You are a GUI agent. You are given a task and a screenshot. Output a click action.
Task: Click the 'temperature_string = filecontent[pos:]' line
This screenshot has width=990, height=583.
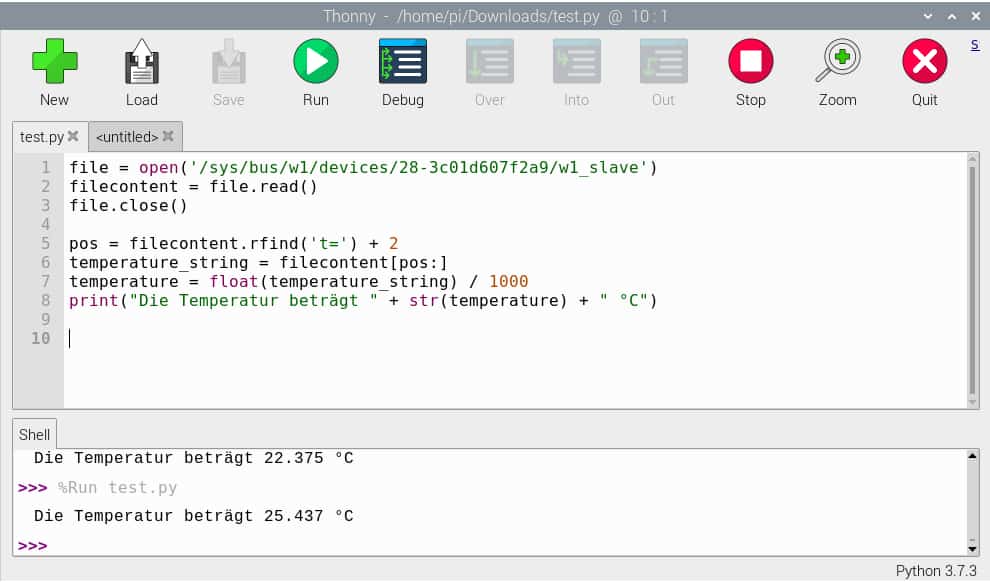coord(258,262)
